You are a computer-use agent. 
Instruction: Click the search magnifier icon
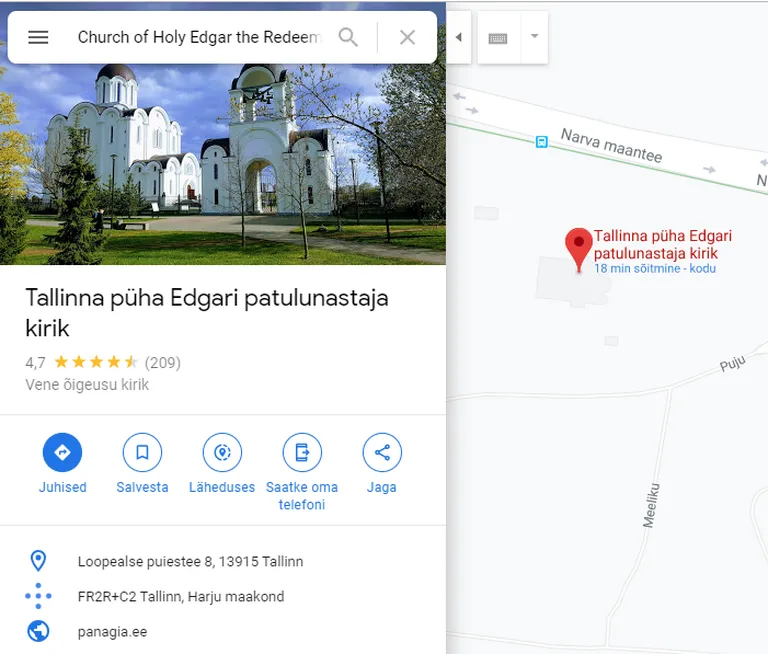pyautogui.click(x=348, y=37)
